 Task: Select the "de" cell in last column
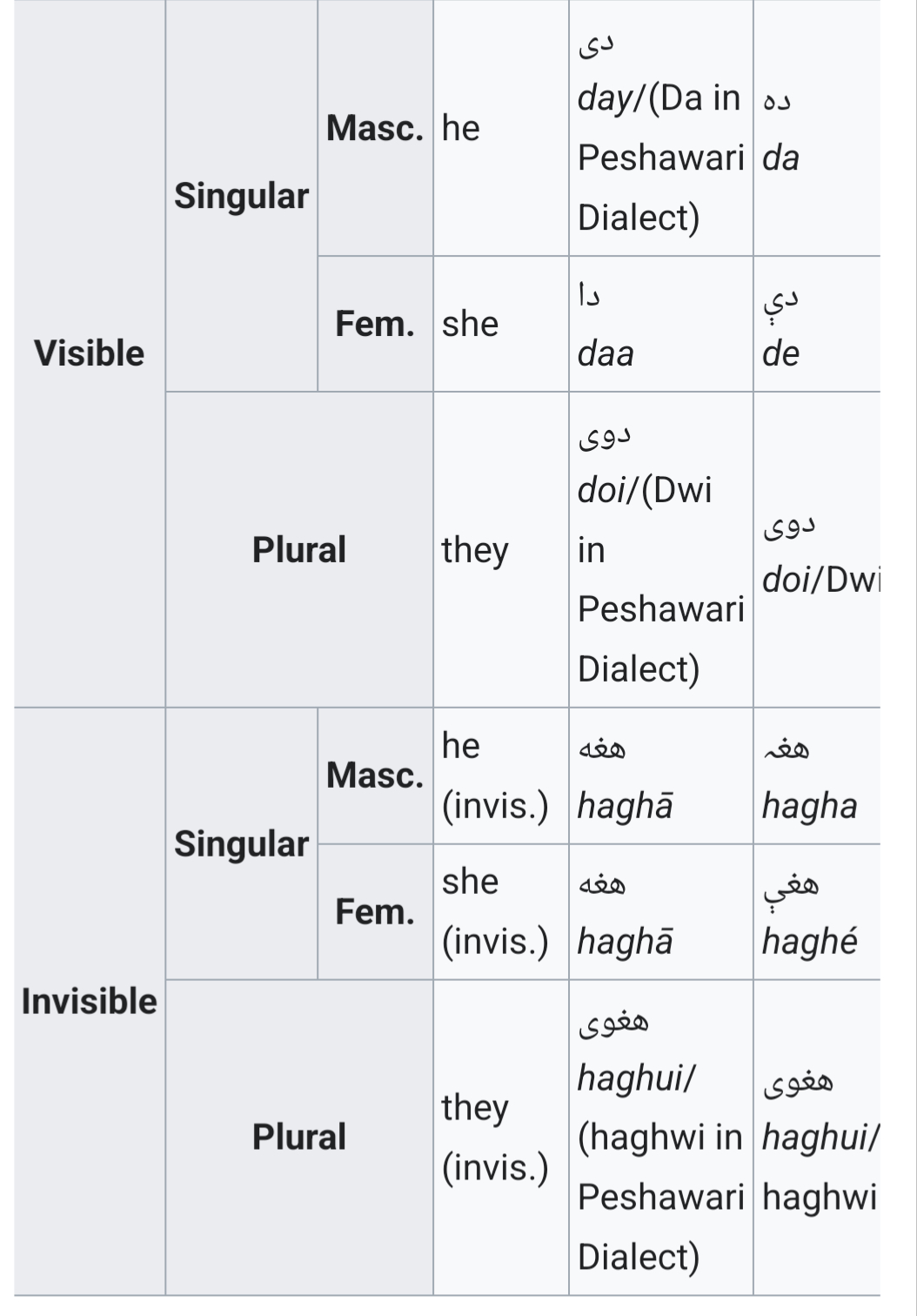coord(816,324)
